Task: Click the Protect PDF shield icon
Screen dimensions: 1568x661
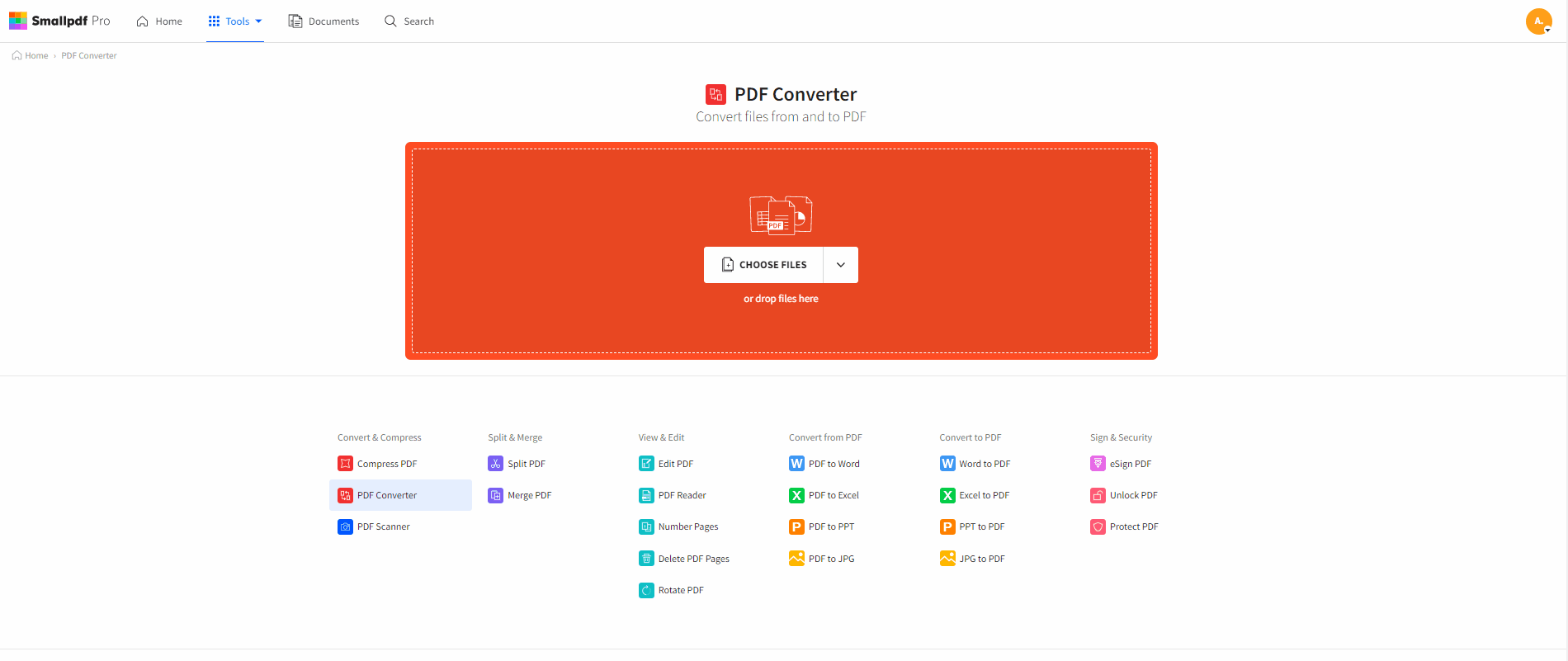Action: 1098,526
